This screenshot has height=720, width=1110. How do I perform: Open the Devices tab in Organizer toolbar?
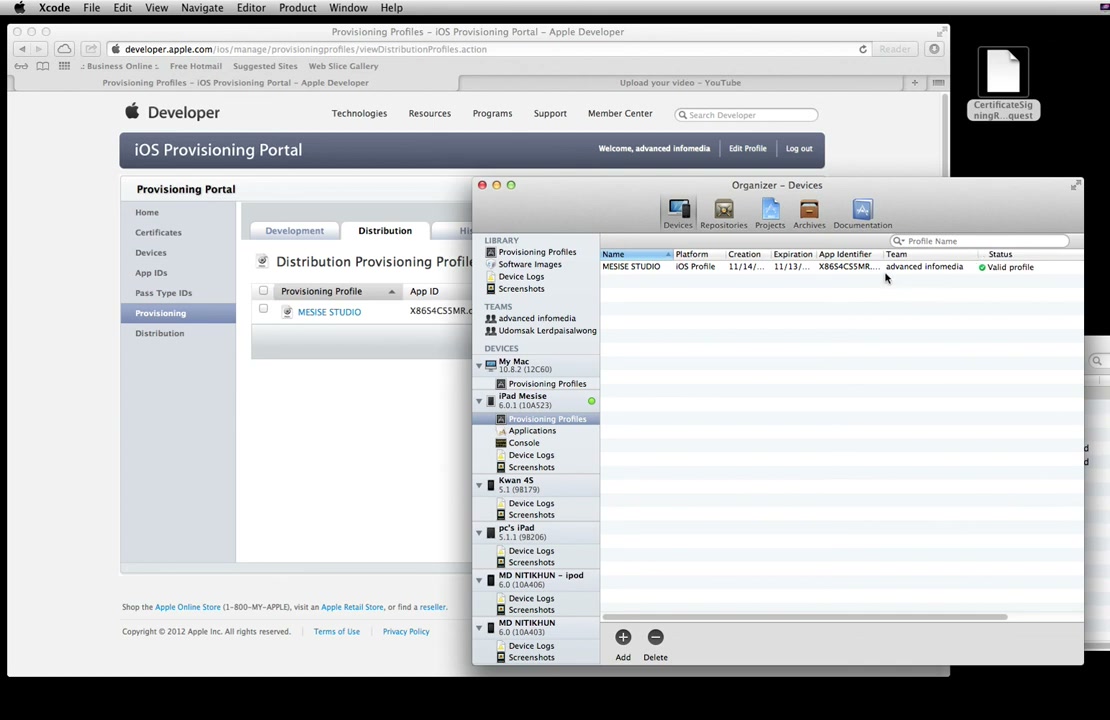pos(677,213)
